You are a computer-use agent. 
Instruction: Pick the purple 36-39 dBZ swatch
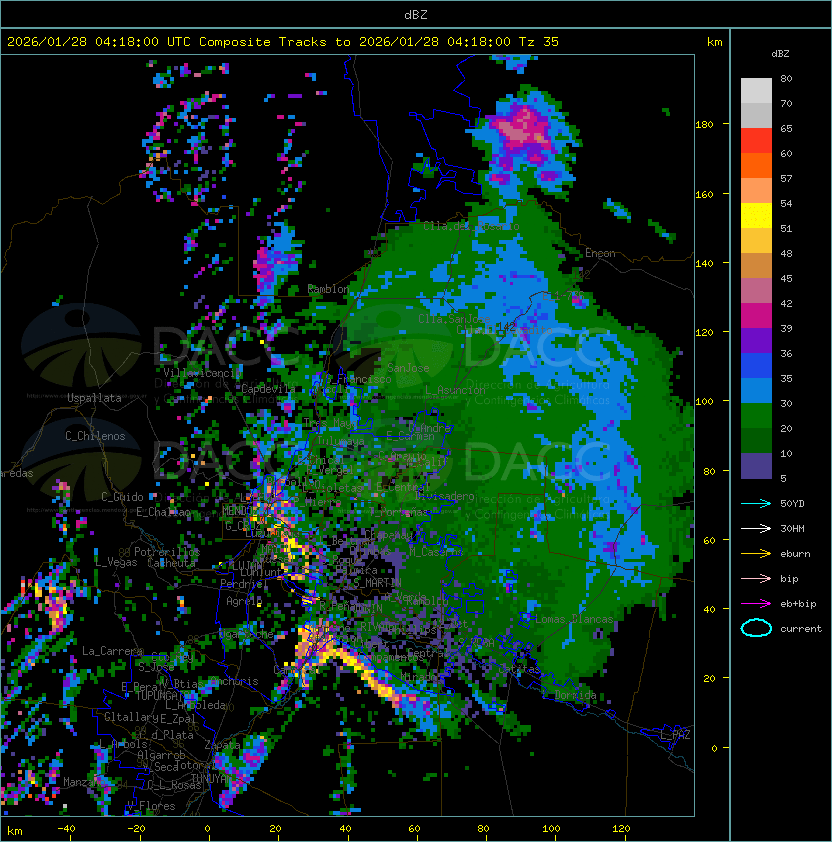point(756,341)
